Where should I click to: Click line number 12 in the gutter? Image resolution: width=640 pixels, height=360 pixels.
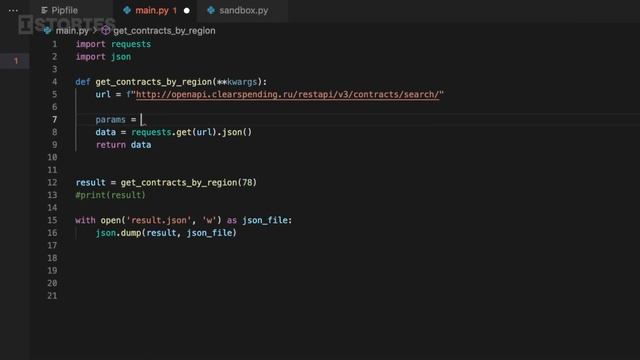click(x=52, y=182)
